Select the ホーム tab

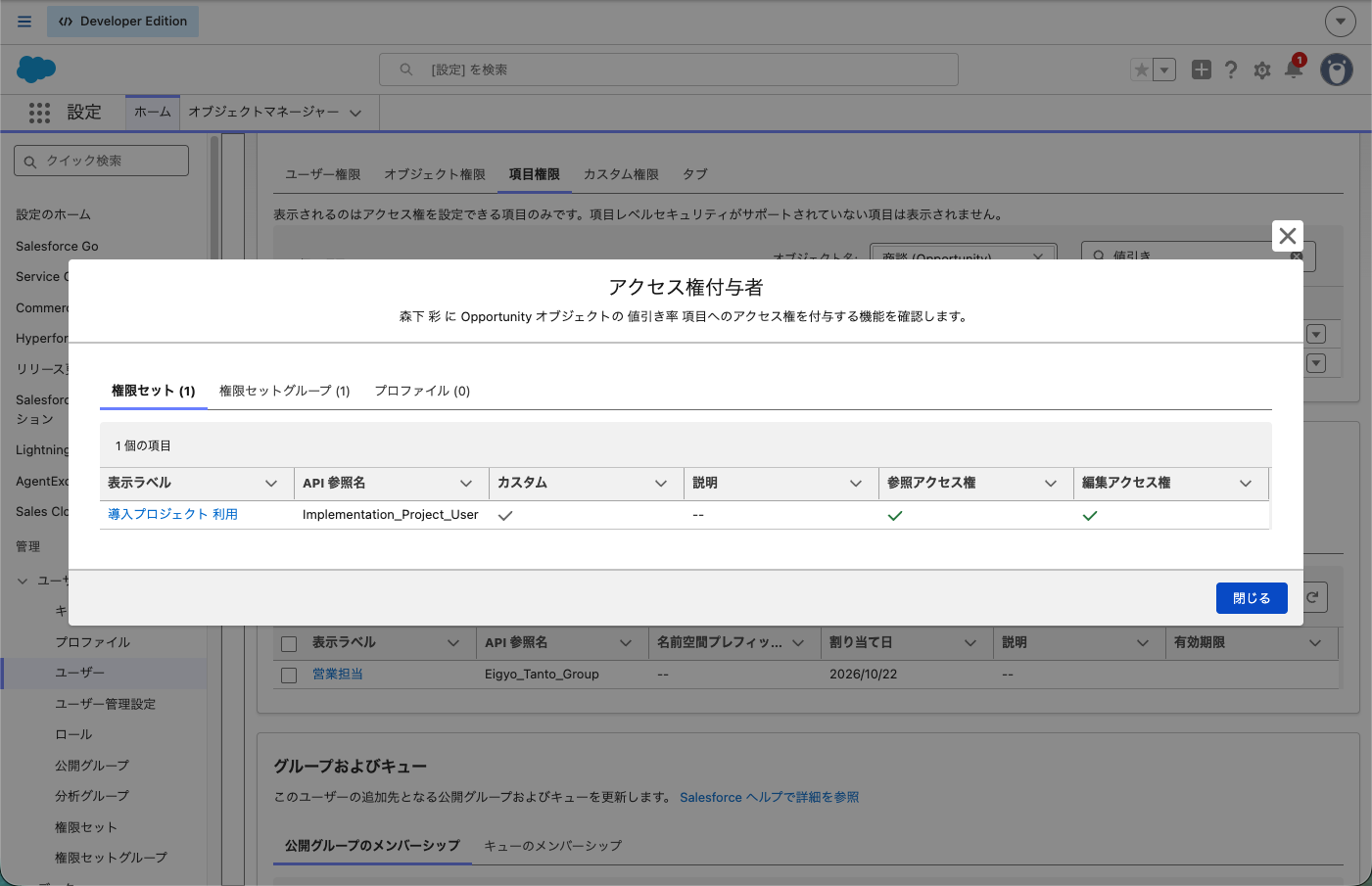tap(153, 112)
